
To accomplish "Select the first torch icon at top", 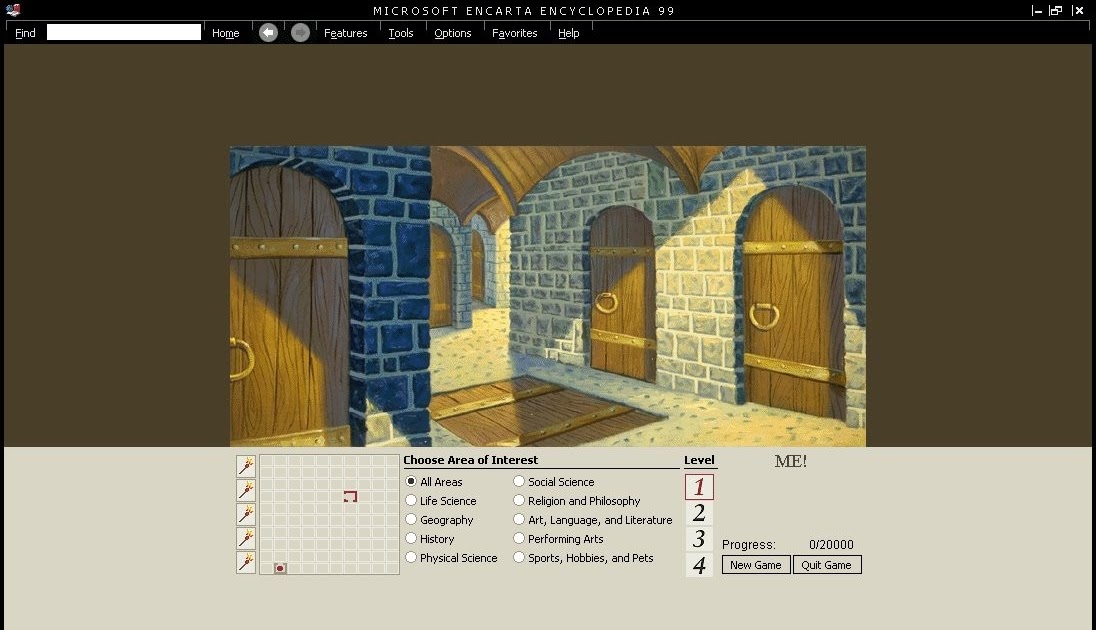I will pyautogui.click(x=246, y=466).
